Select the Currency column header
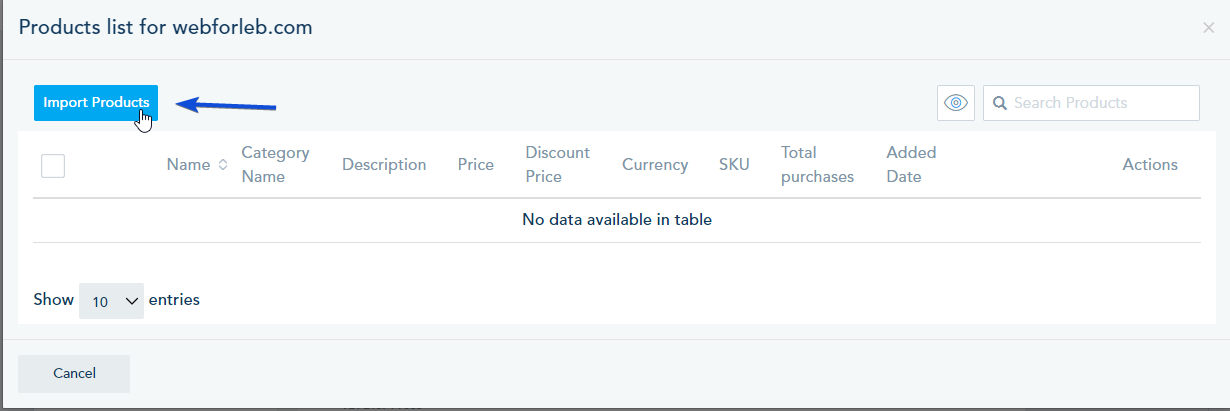The width and height of the screenshot is (1230, 411). (655, 165)
